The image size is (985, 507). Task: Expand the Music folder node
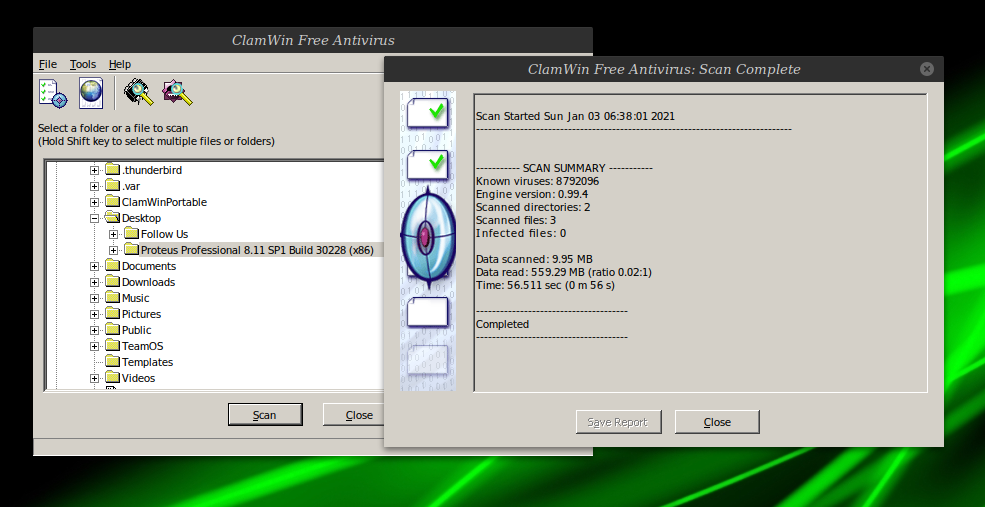point(94,298)
